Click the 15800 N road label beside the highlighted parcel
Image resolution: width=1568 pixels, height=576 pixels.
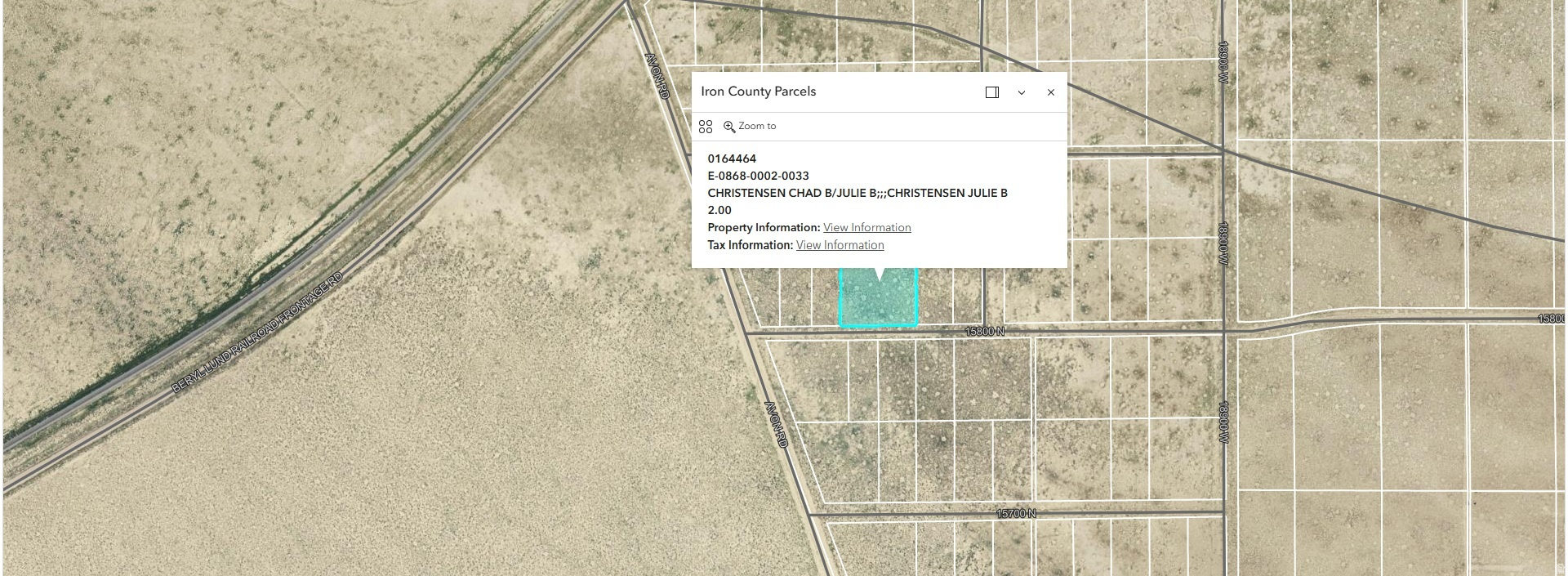click(985, 332)
